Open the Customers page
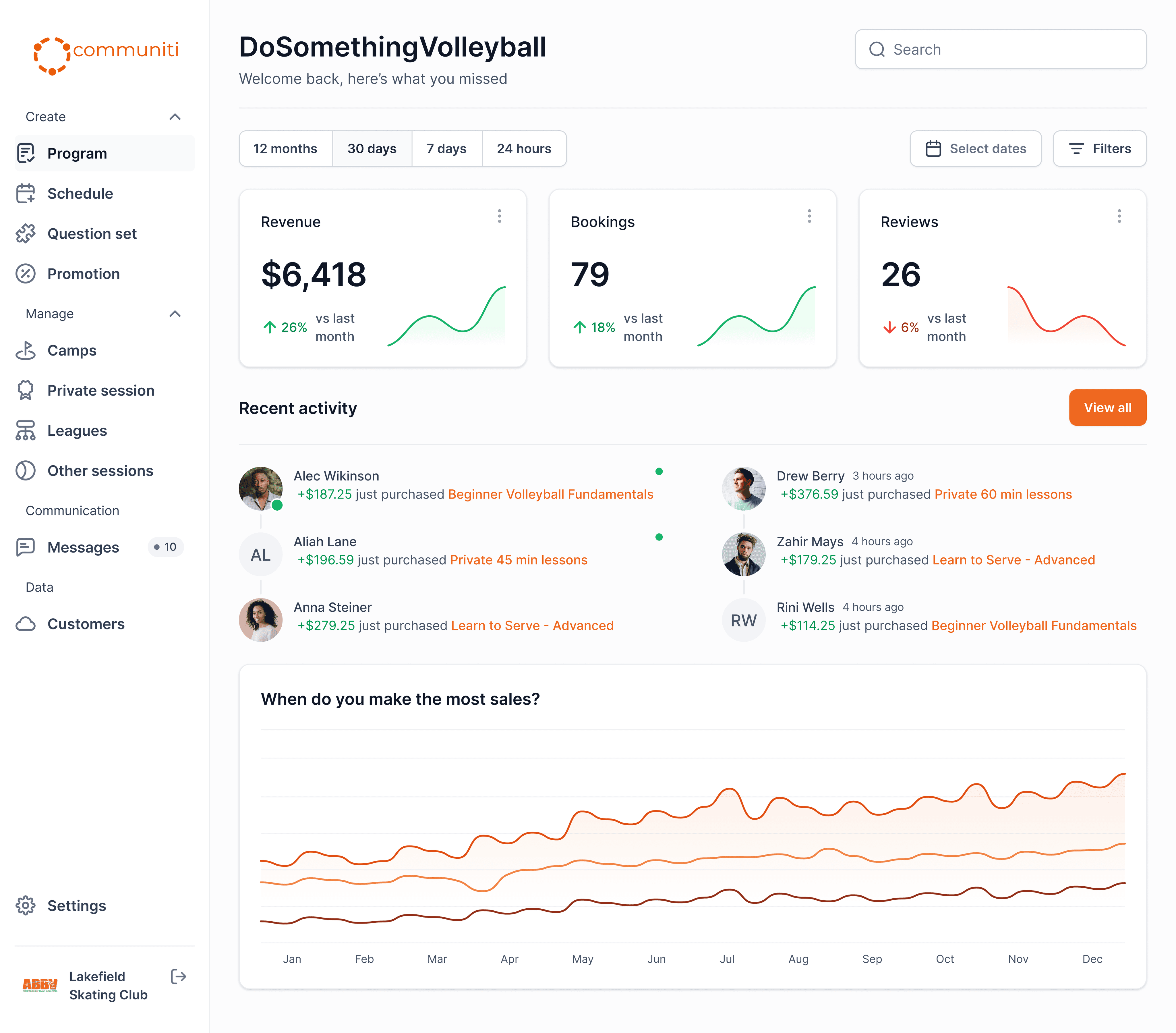This screenshot has height=1033, width=1176. pyautogui.click(x=105, y=624)
